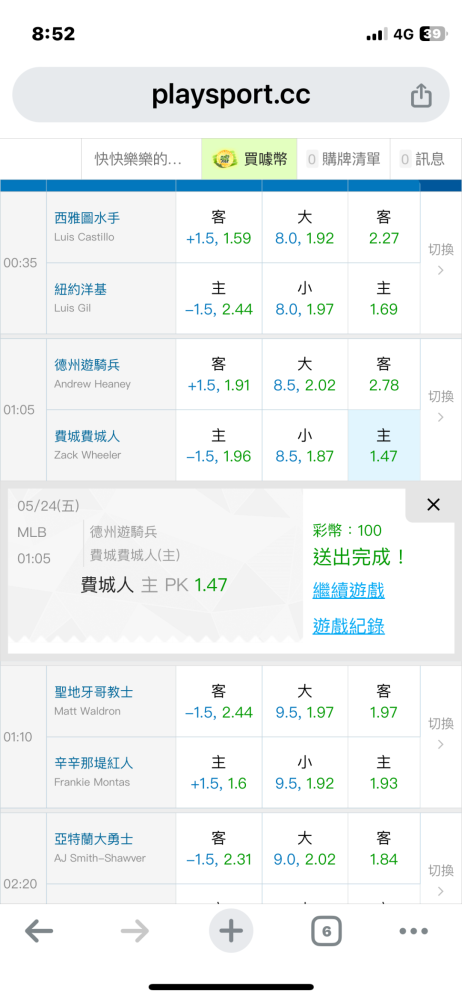The height and width of the screenshot is (1000, 462).
Task: Open a new tab with plus icon
Action: [x=231, y=932]
